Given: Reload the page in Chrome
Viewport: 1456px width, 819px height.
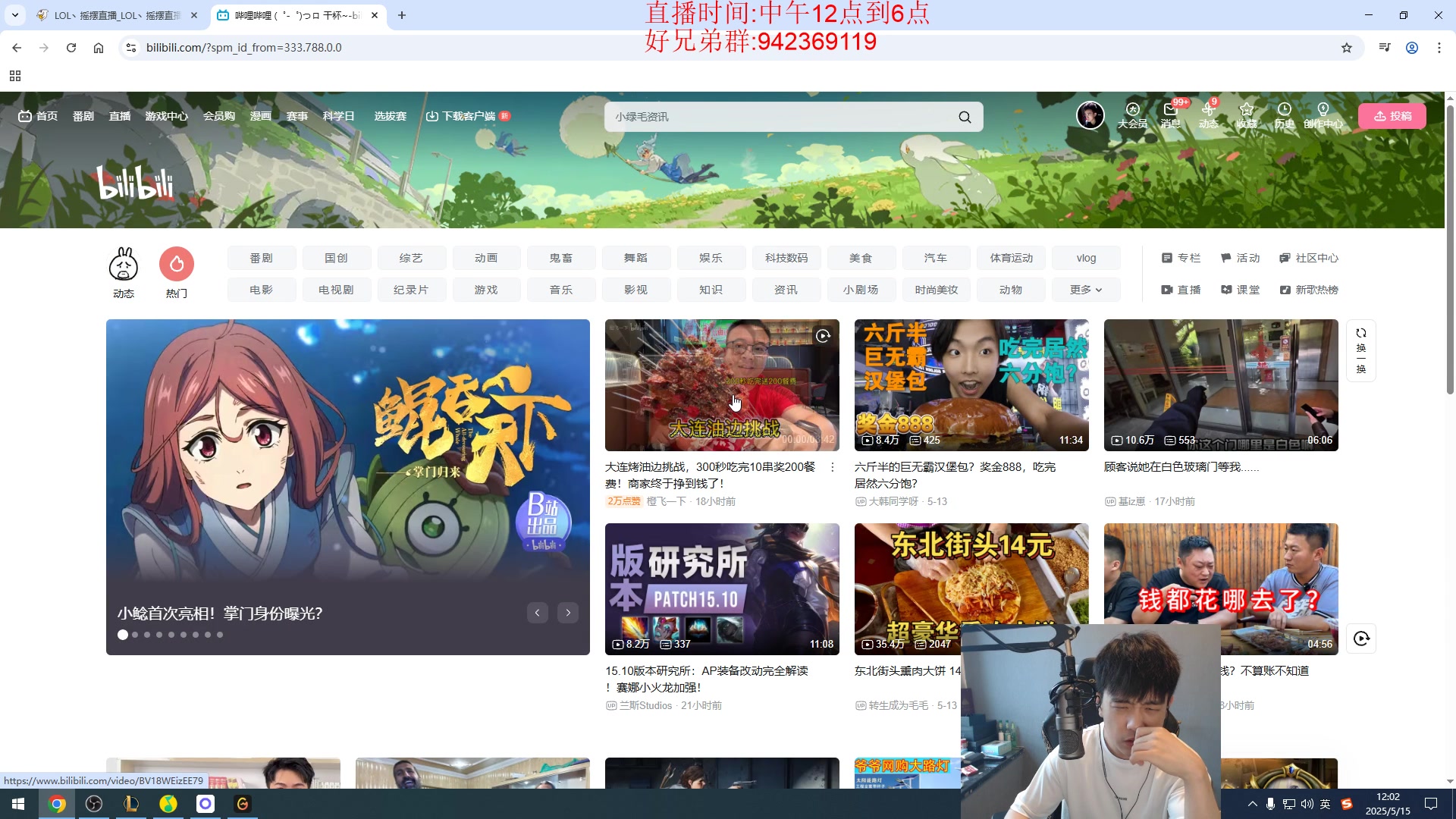Looking at the screenshot, I should pyautogui.click(x=71, y=48).
